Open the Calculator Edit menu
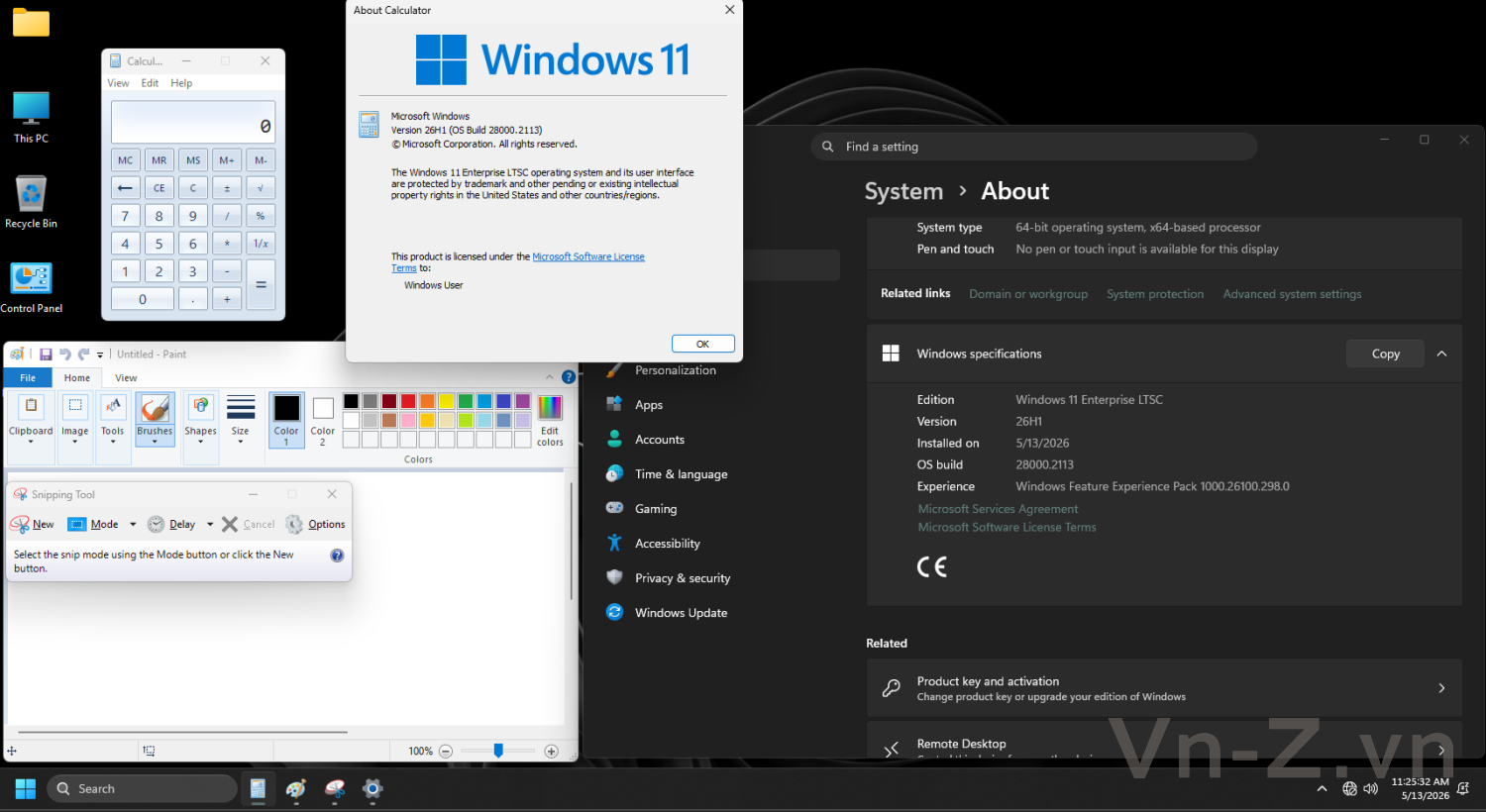Image resolution: width=1486 pixels, height=812 pixels. (150, 83)
